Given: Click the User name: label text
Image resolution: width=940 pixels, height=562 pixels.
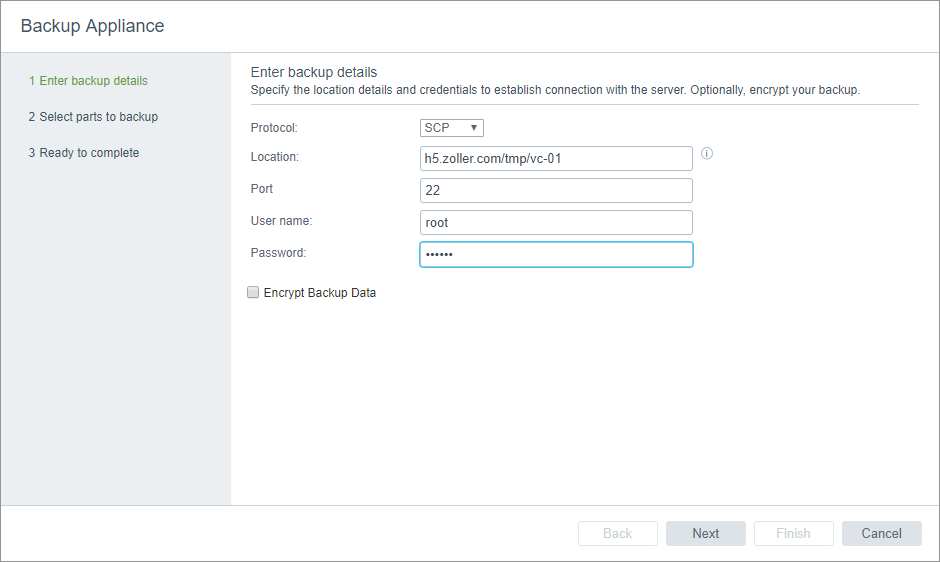Looking at the screenshot, I should (282, 221).
